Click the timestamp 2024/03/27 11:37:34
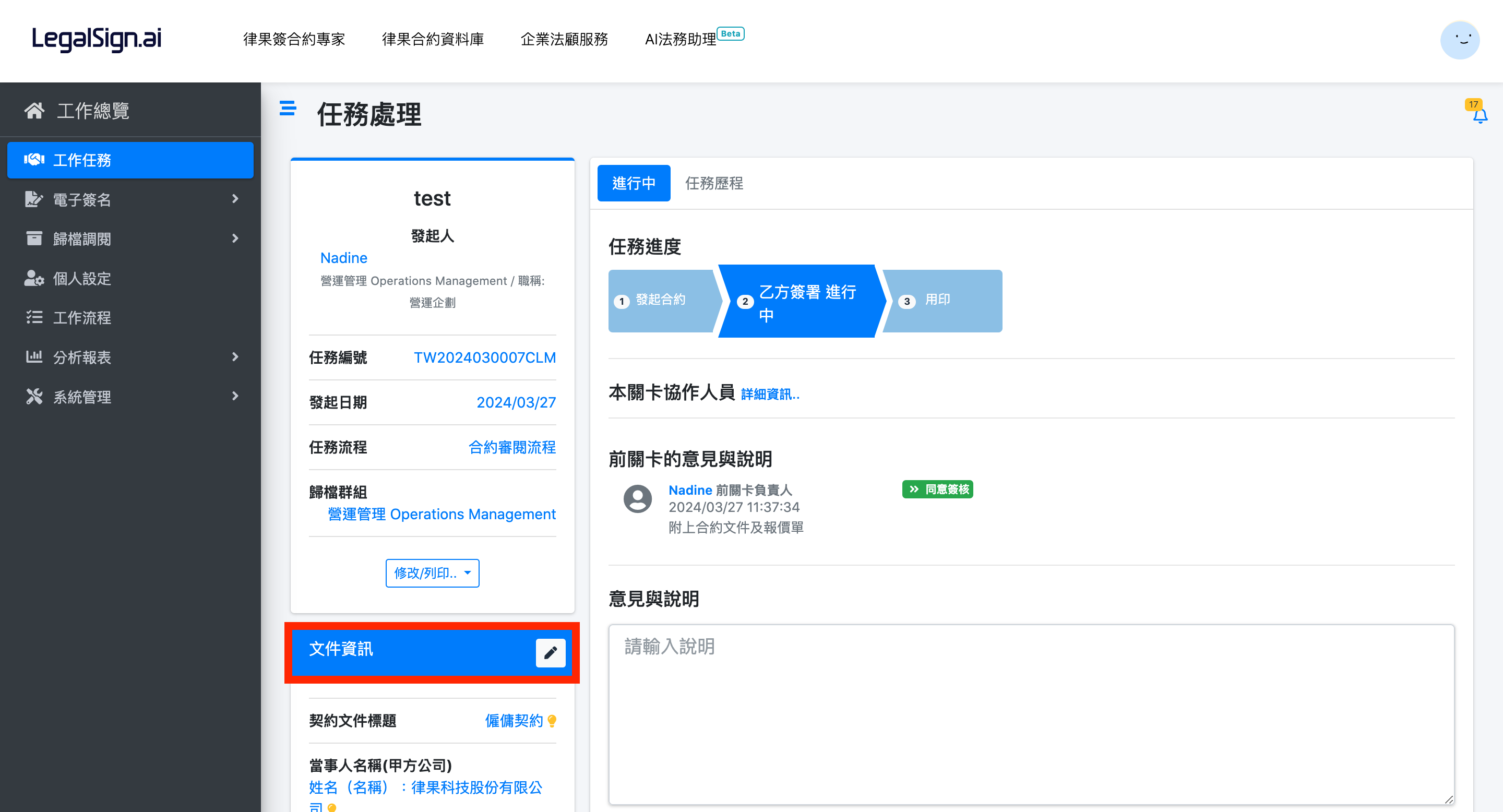The image size is (1503, 812). click(x=734, y=507)
